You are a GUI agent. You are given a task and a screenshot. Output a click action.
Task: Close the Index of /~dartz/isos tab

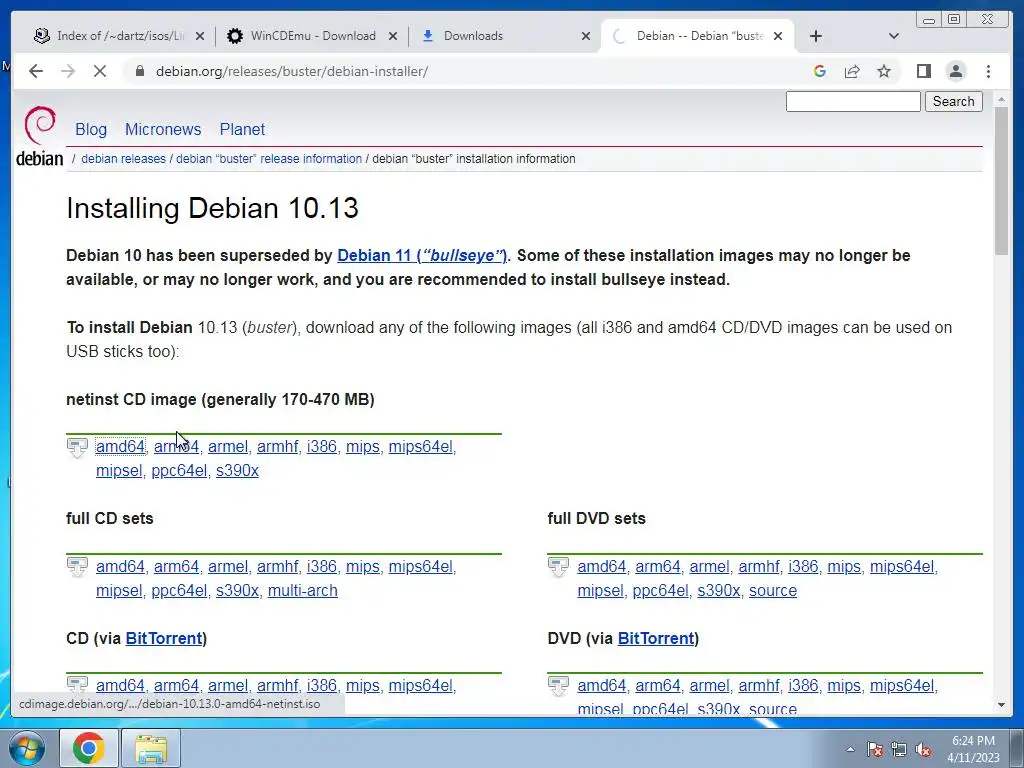200,37
